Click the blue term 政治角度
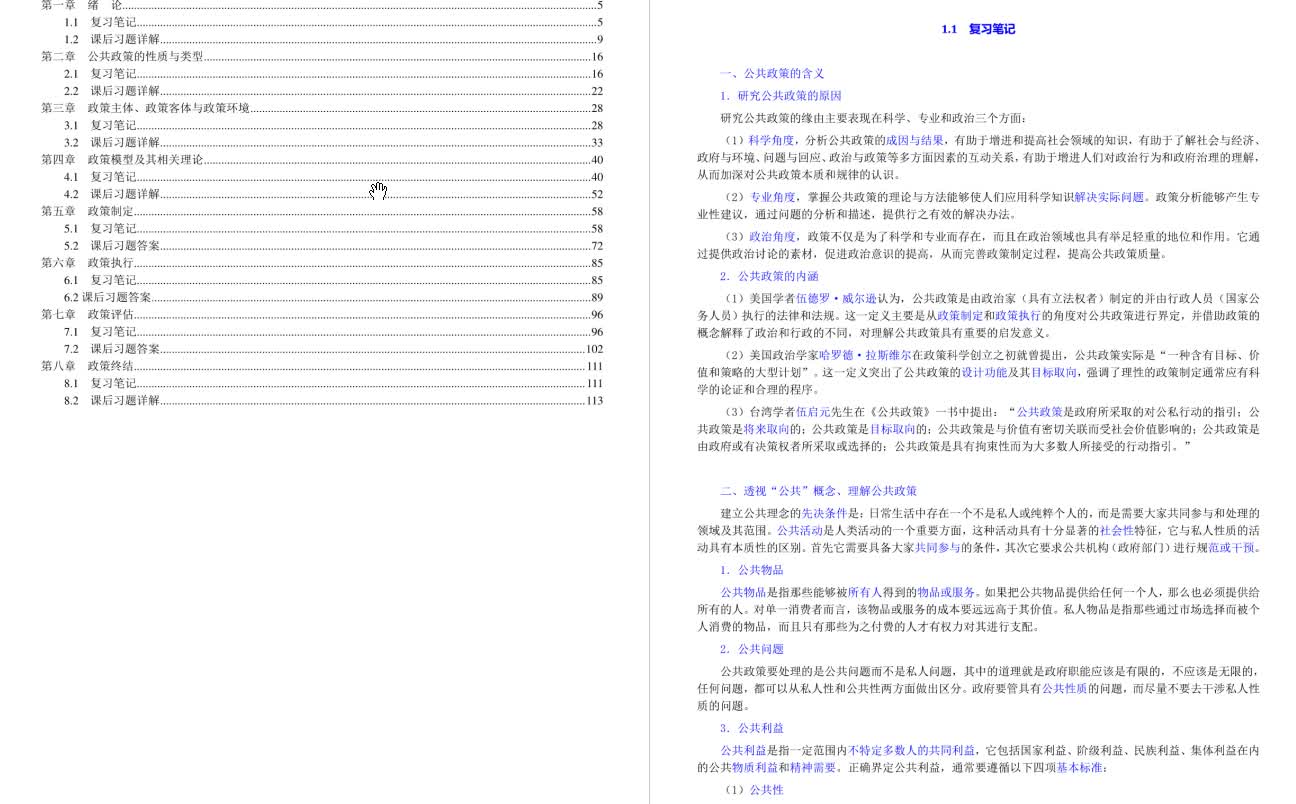 coord(773,237)
